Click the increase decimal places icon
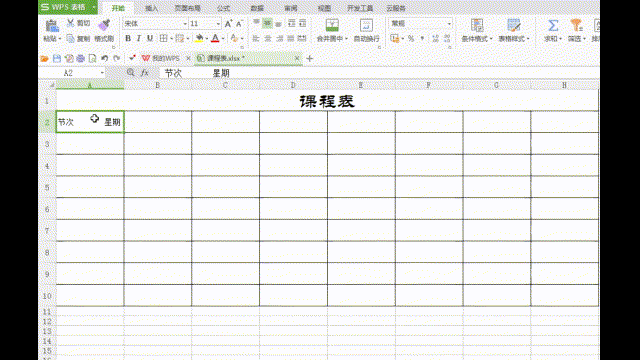The width and height of the screenshot is (640, 360). 436,38
